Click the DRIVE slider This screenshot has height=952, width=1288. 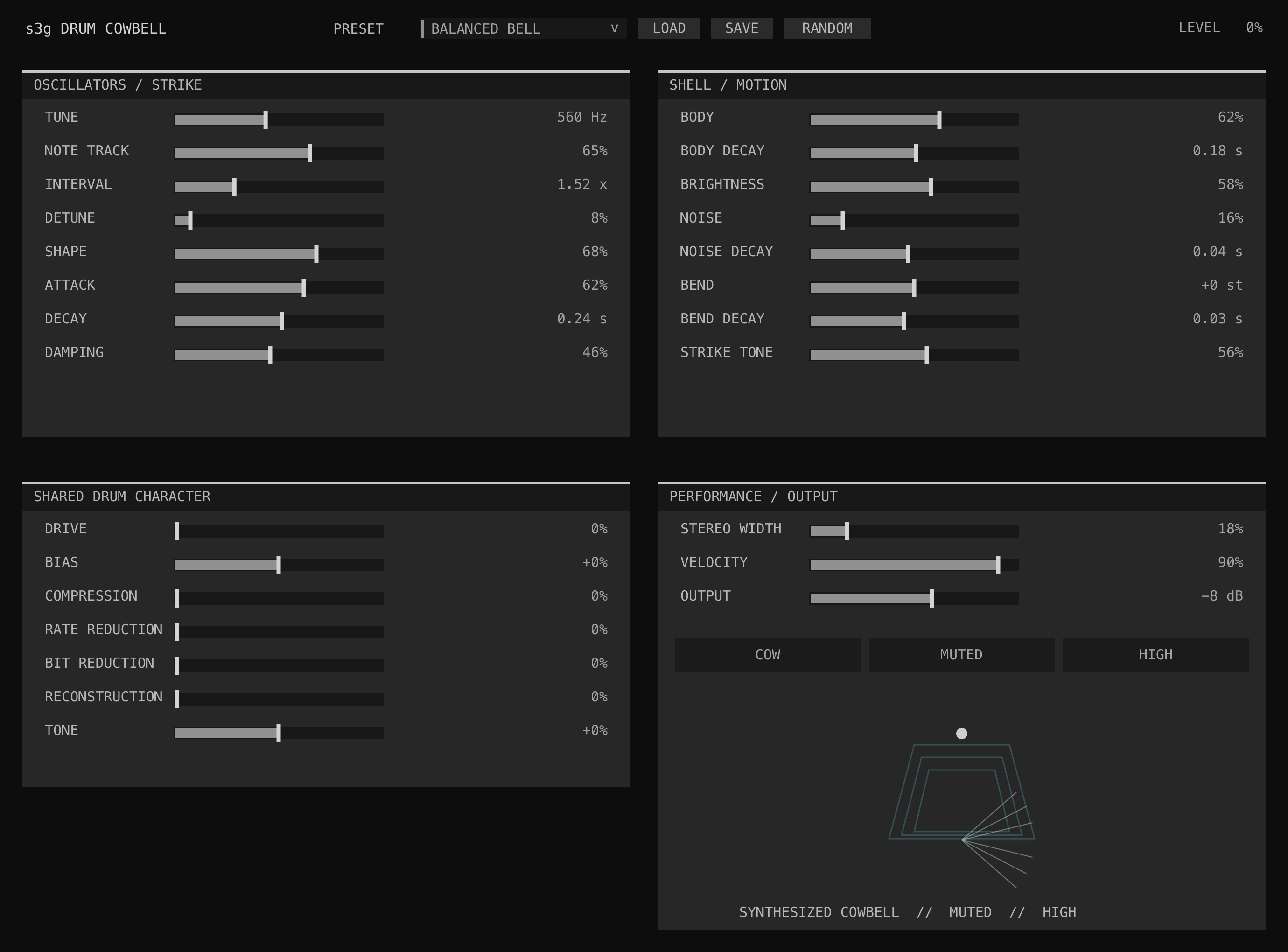tap(279, 531)
